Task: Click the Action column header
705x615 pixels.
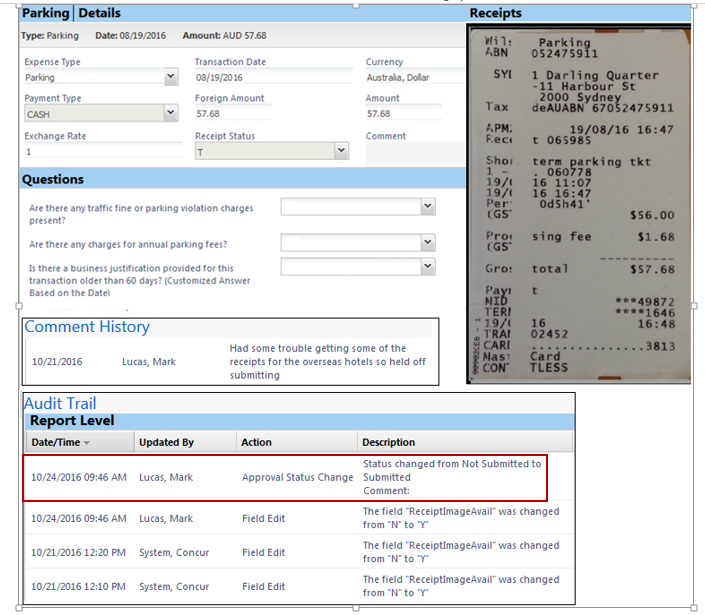Action: [x=256, y=442]
